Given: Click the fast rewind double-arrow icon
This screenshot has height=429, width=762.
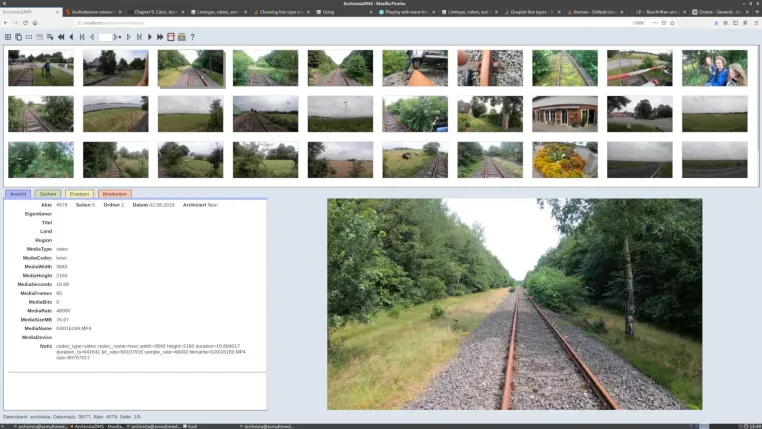Looking at the screenshot, I should (x=61, y=37).
